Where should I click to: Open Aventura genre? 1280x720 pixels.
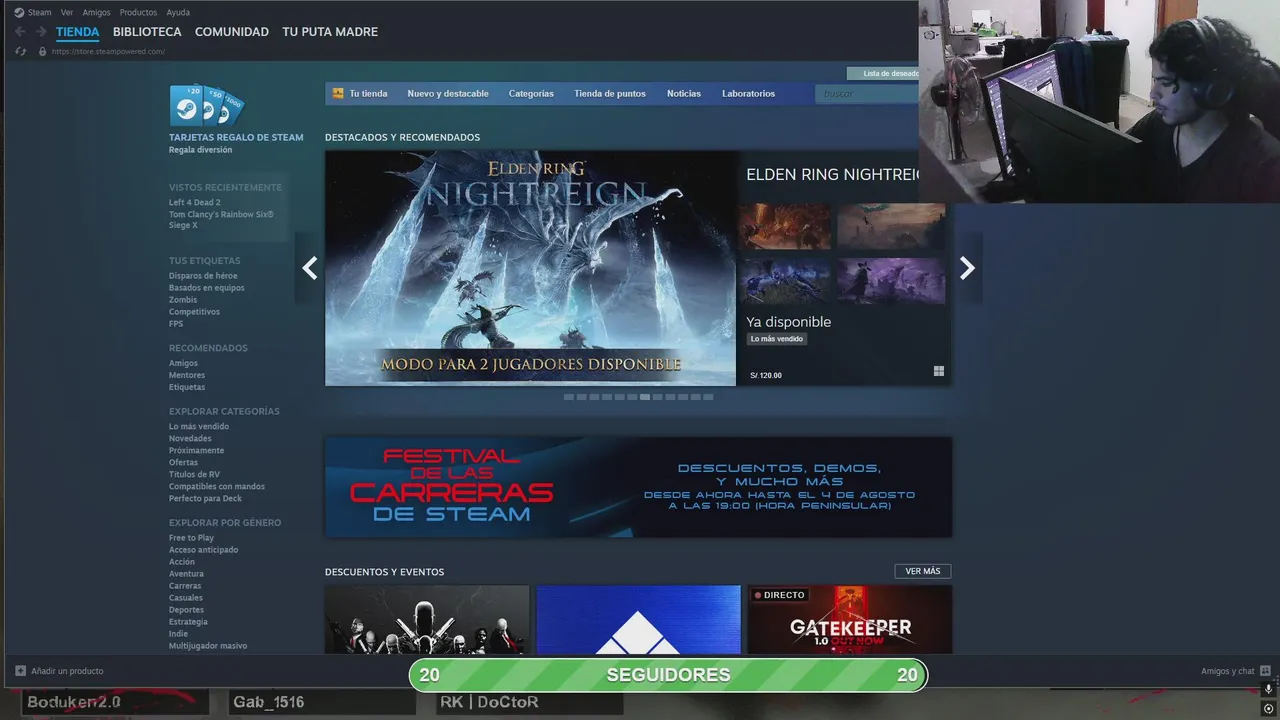point(186,574)
